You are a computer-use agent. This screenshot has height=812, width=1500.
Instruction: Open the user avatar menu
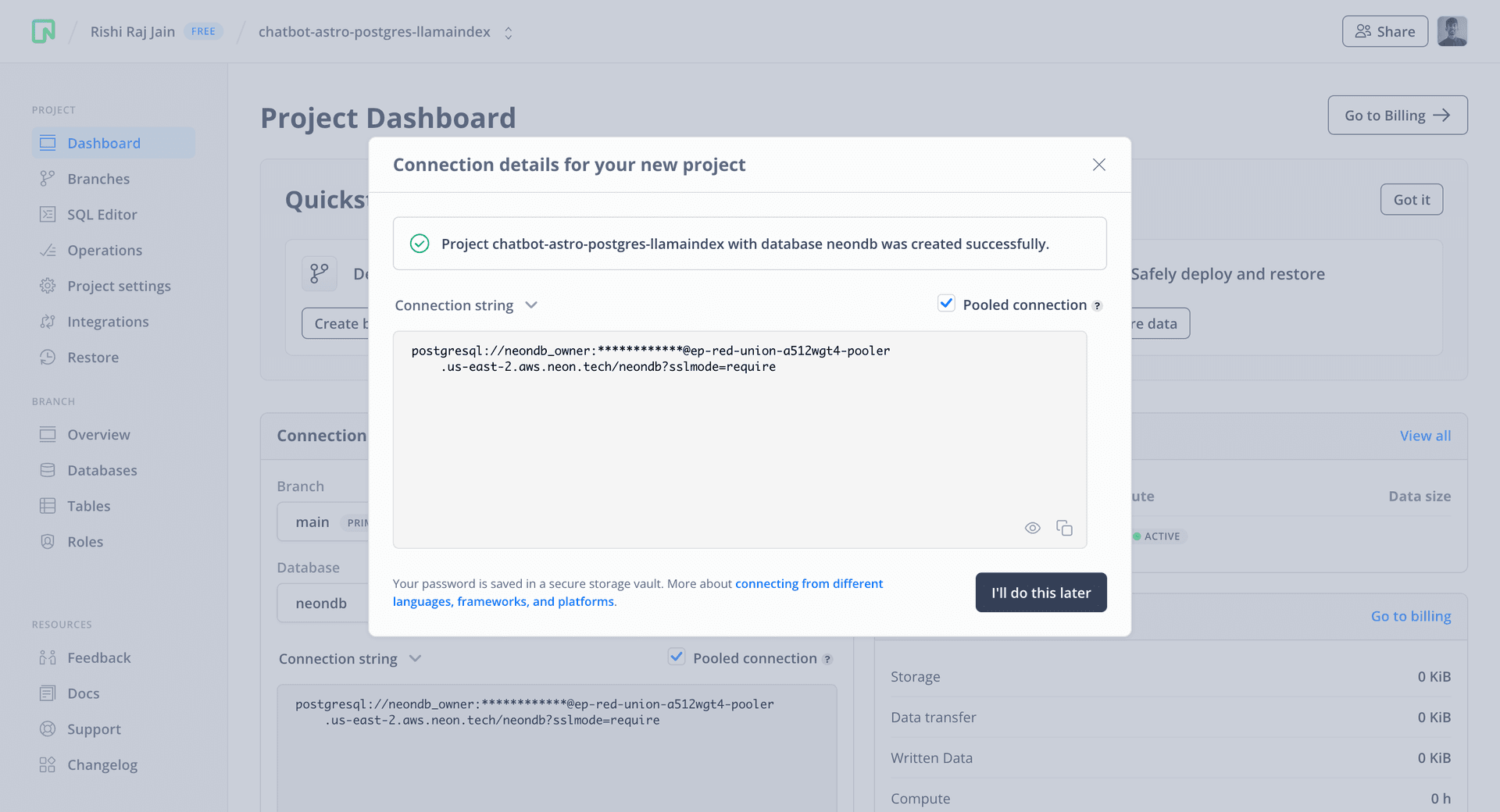1452,31
